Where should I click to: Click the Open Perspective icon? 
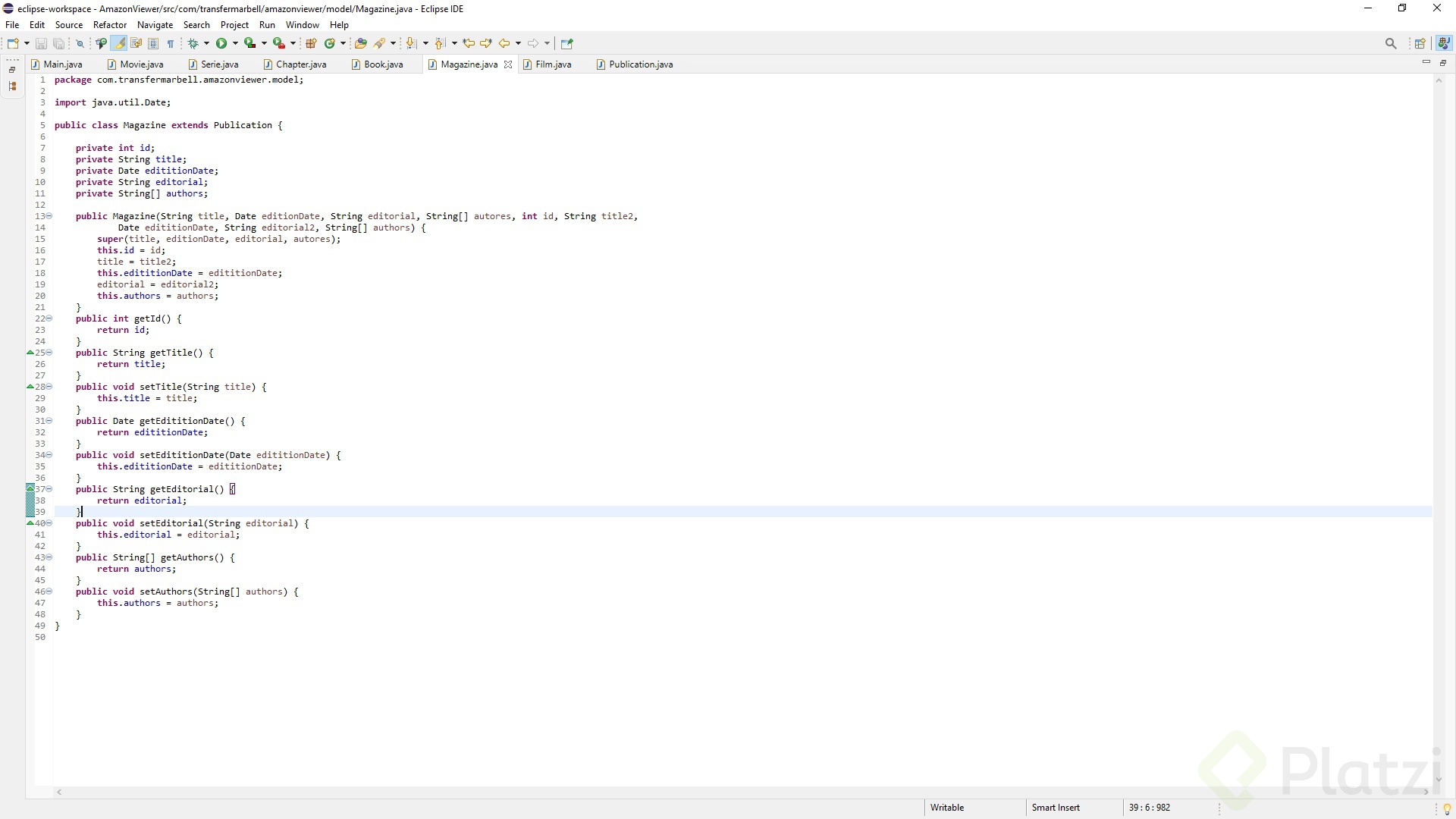tap(1420, 43)
